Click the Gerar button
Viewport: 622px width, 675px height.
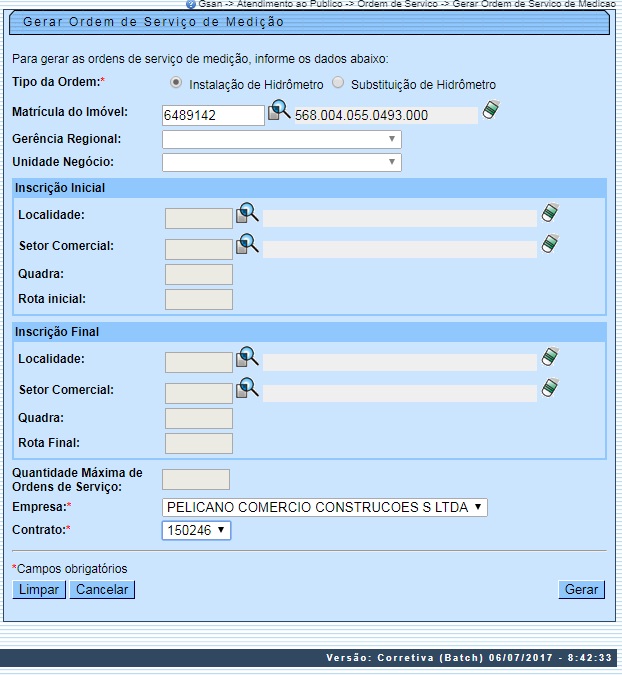(582, 589)
